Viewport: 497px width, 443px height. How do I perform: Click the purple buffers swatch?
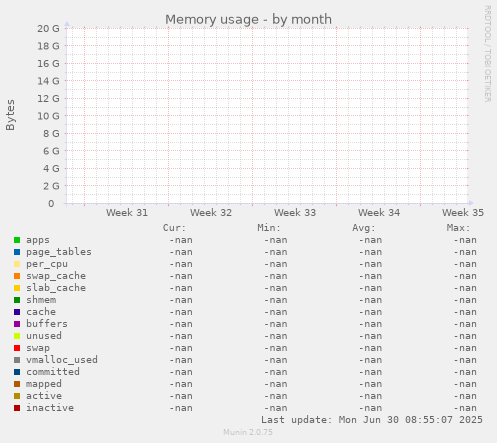17,324
